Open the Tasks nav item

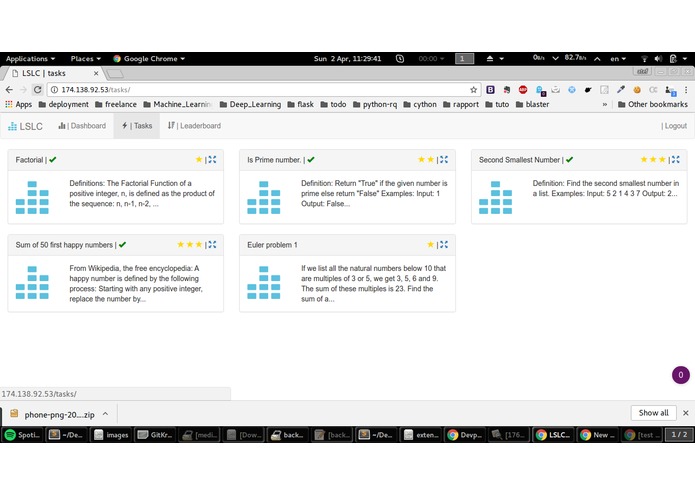click(137, 126)
